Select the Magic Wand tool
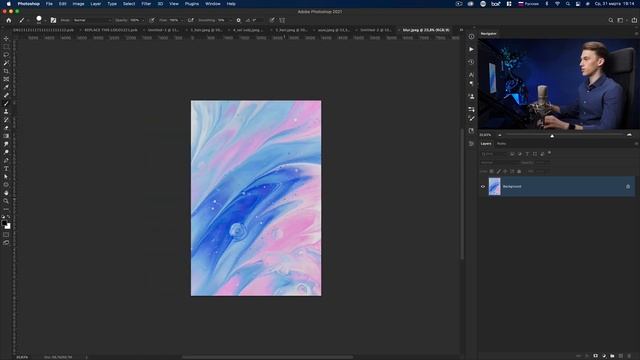 [x=6, y=63]
